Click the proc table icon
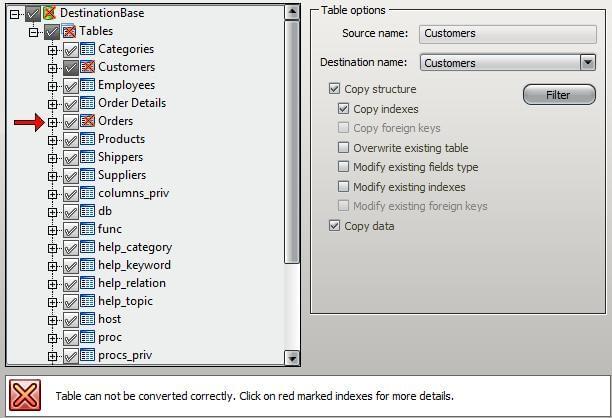The height and width of the screenshot is (418, 612). [87, 337]
